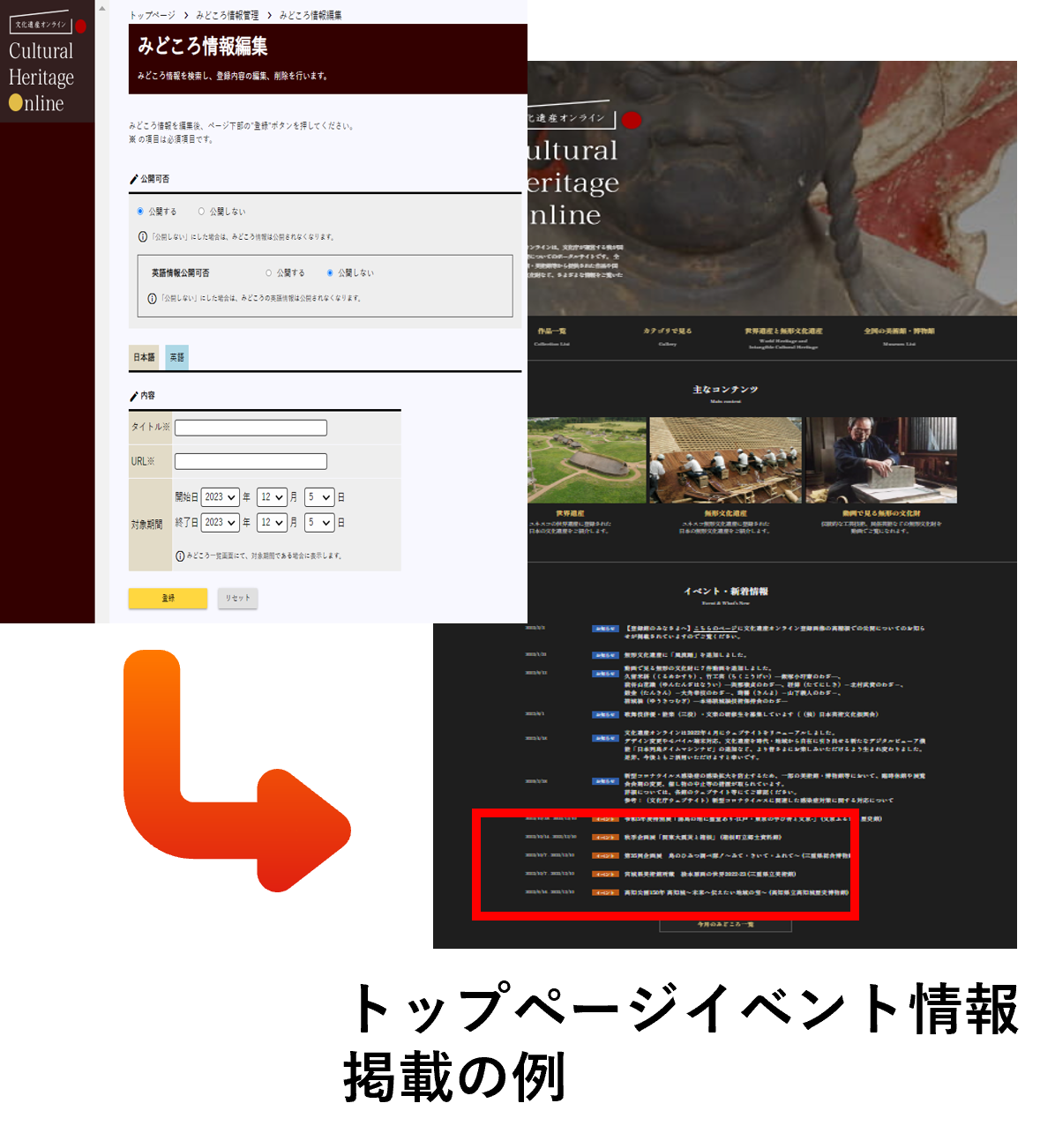The width and height of the screenshot is (1055, 1148).
Task: Click the タイトル text input field
Action: 251,428
